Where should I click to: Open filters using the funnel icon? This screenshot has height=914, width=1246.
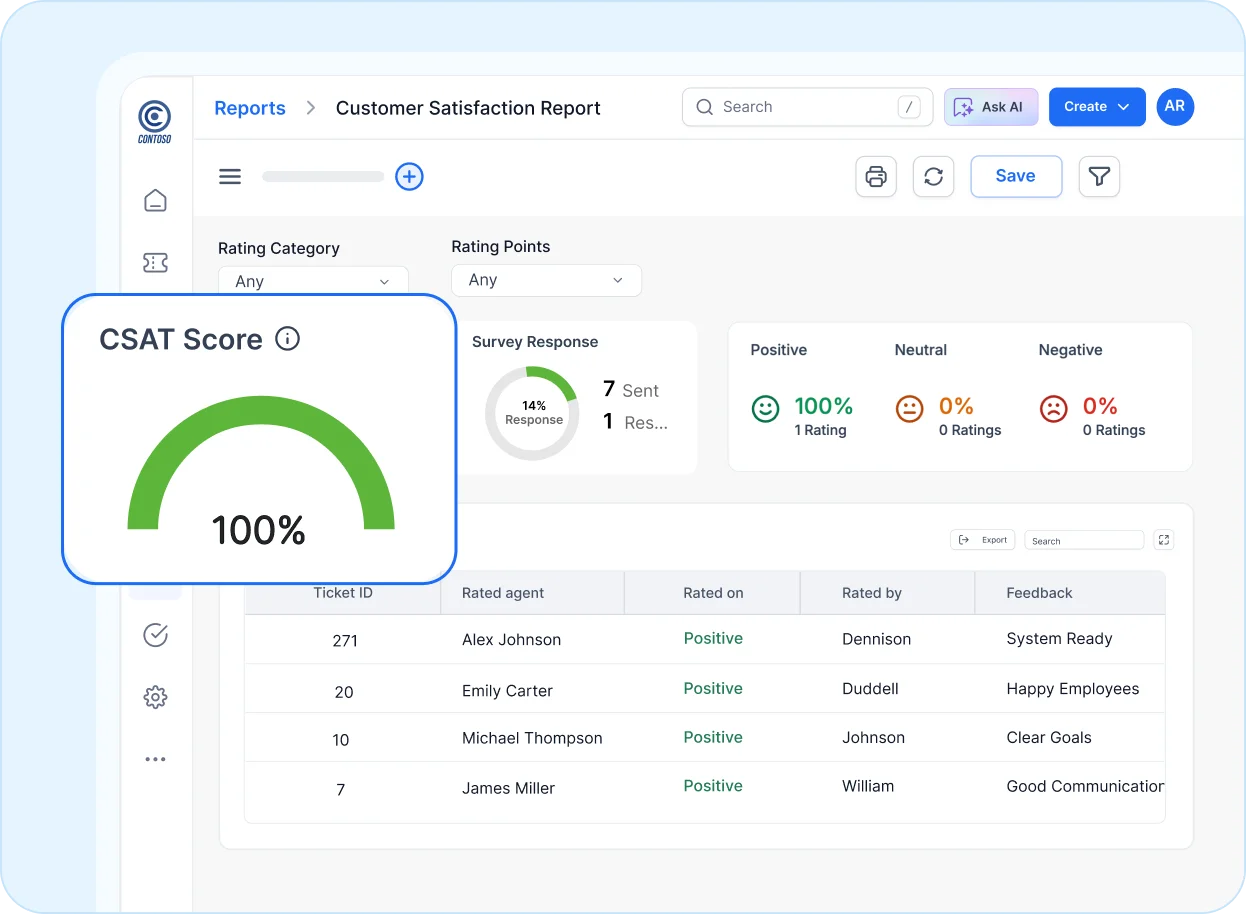[x=1099, y=176]
